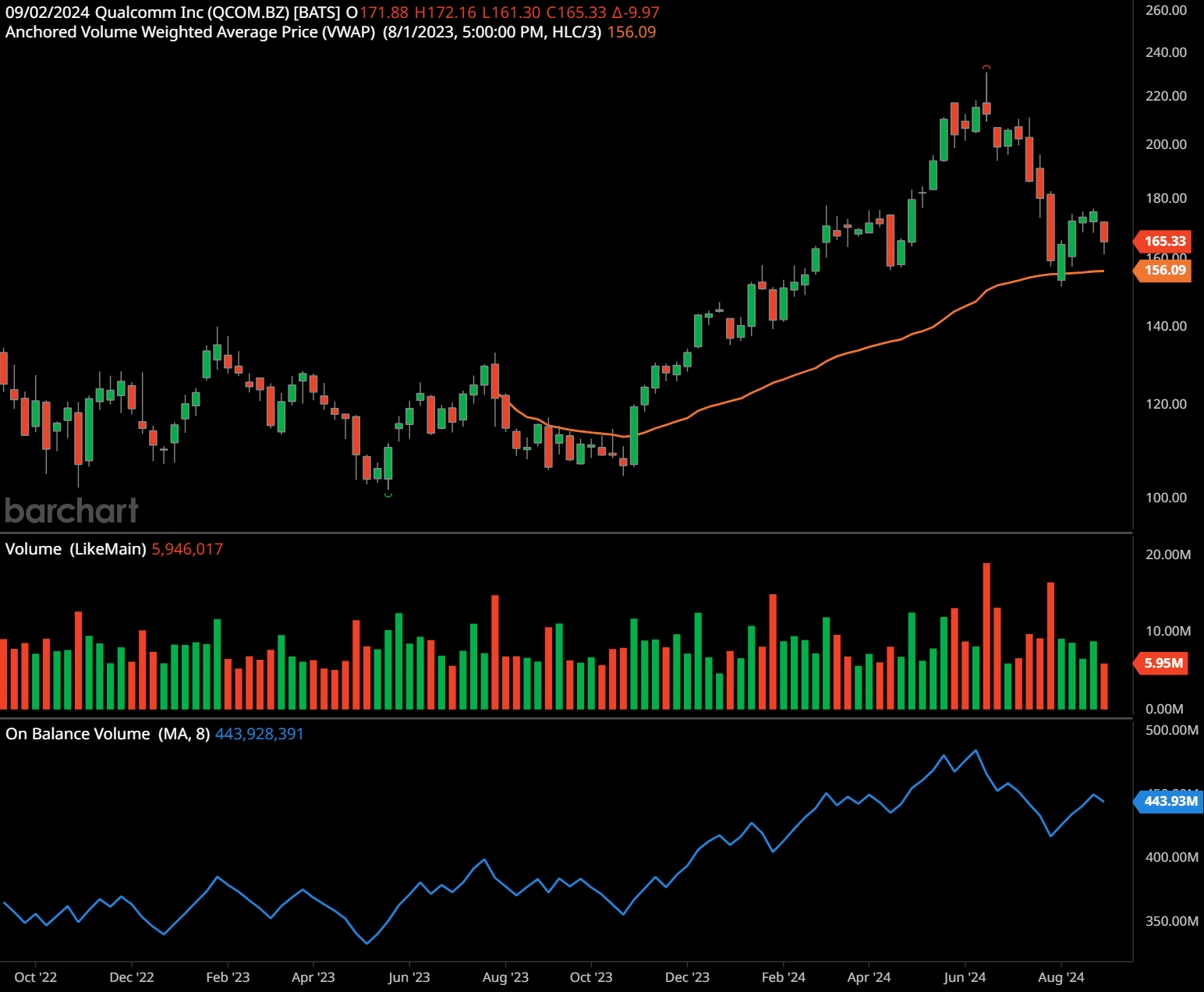Viewport: 1204px width, 992px height.
Task: Click the orange 156.09 VWAP price tag
Action: coord(1163,270)
